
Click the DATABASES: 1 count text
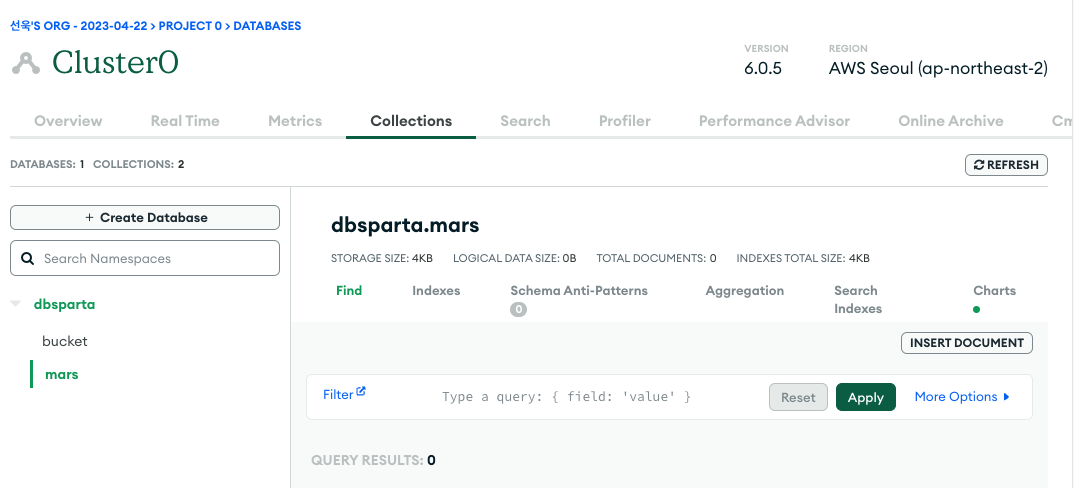pos(47,164)
